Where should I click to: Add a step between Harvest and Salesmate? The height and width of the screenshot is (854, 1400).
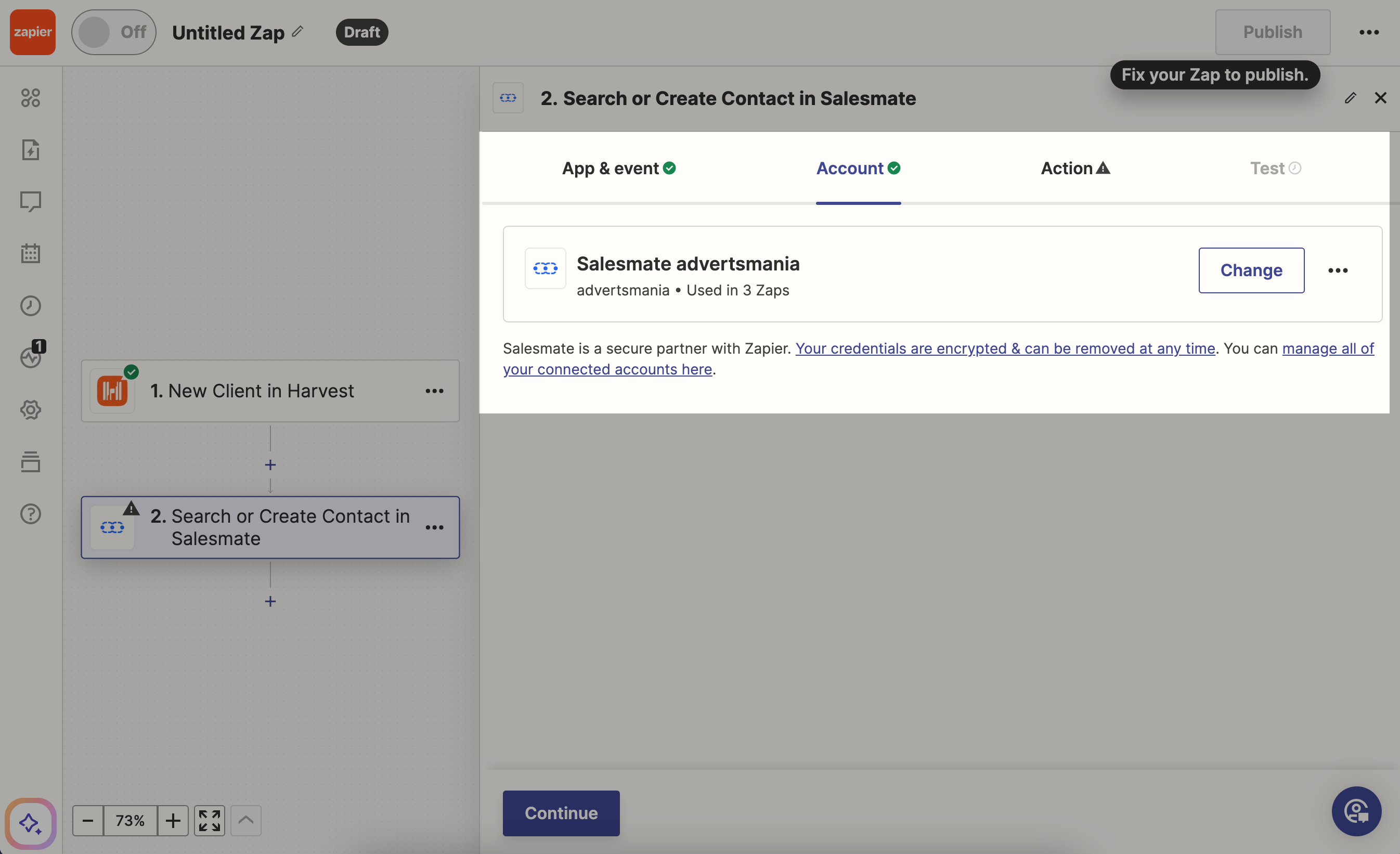pyautogui.click(x=270, y=465)
